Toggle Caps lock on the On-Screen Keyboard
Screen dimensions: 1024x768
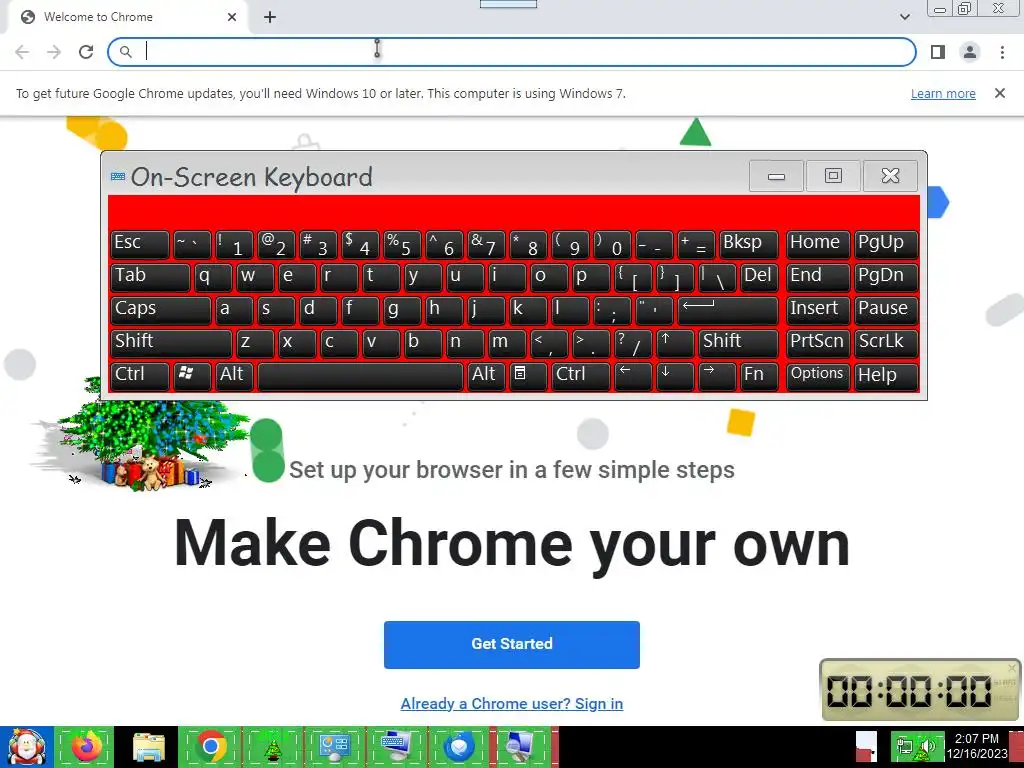click(x=161, y=310)
